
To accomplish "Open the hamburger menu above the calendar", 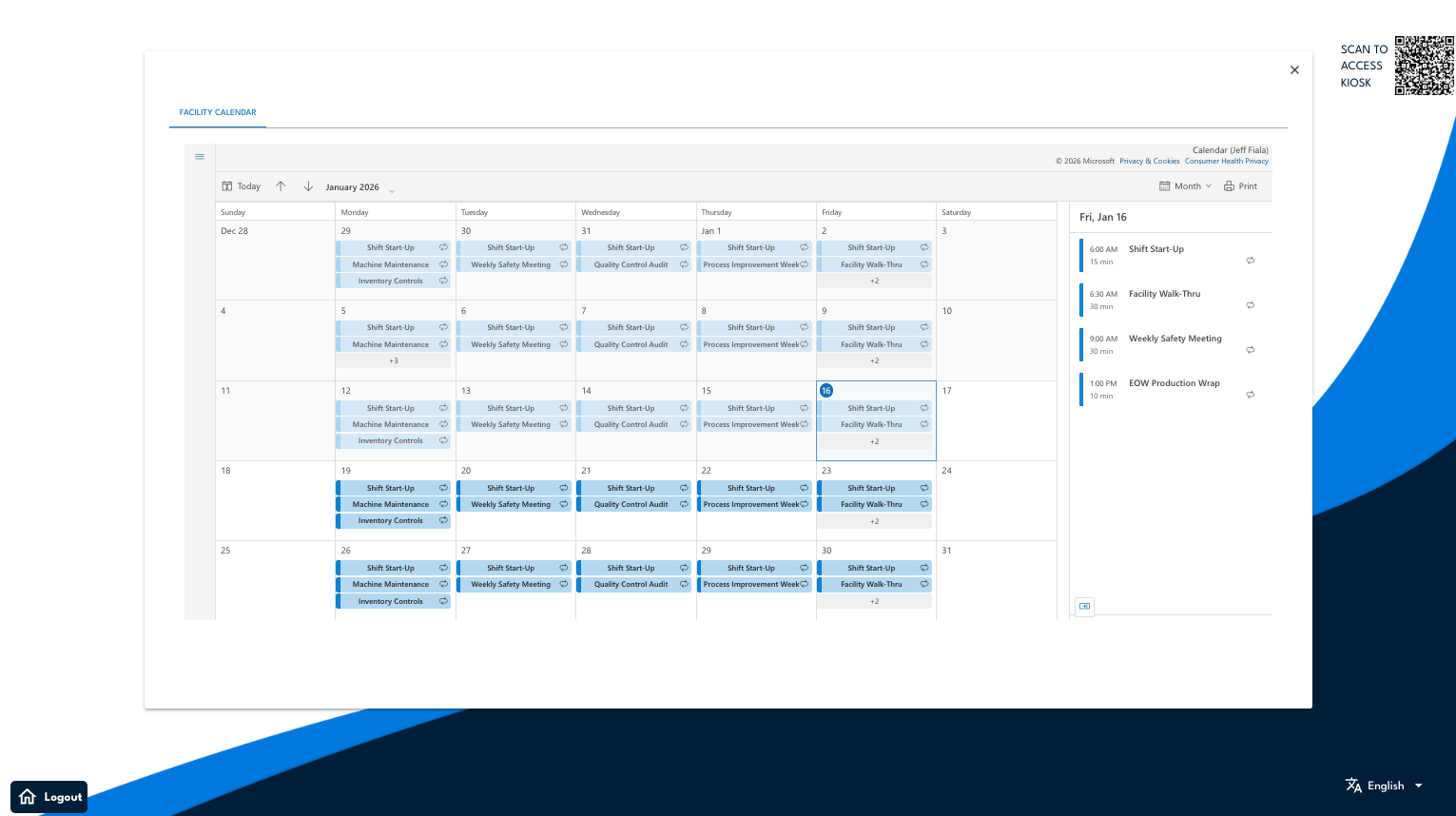I will coord(200,156).
